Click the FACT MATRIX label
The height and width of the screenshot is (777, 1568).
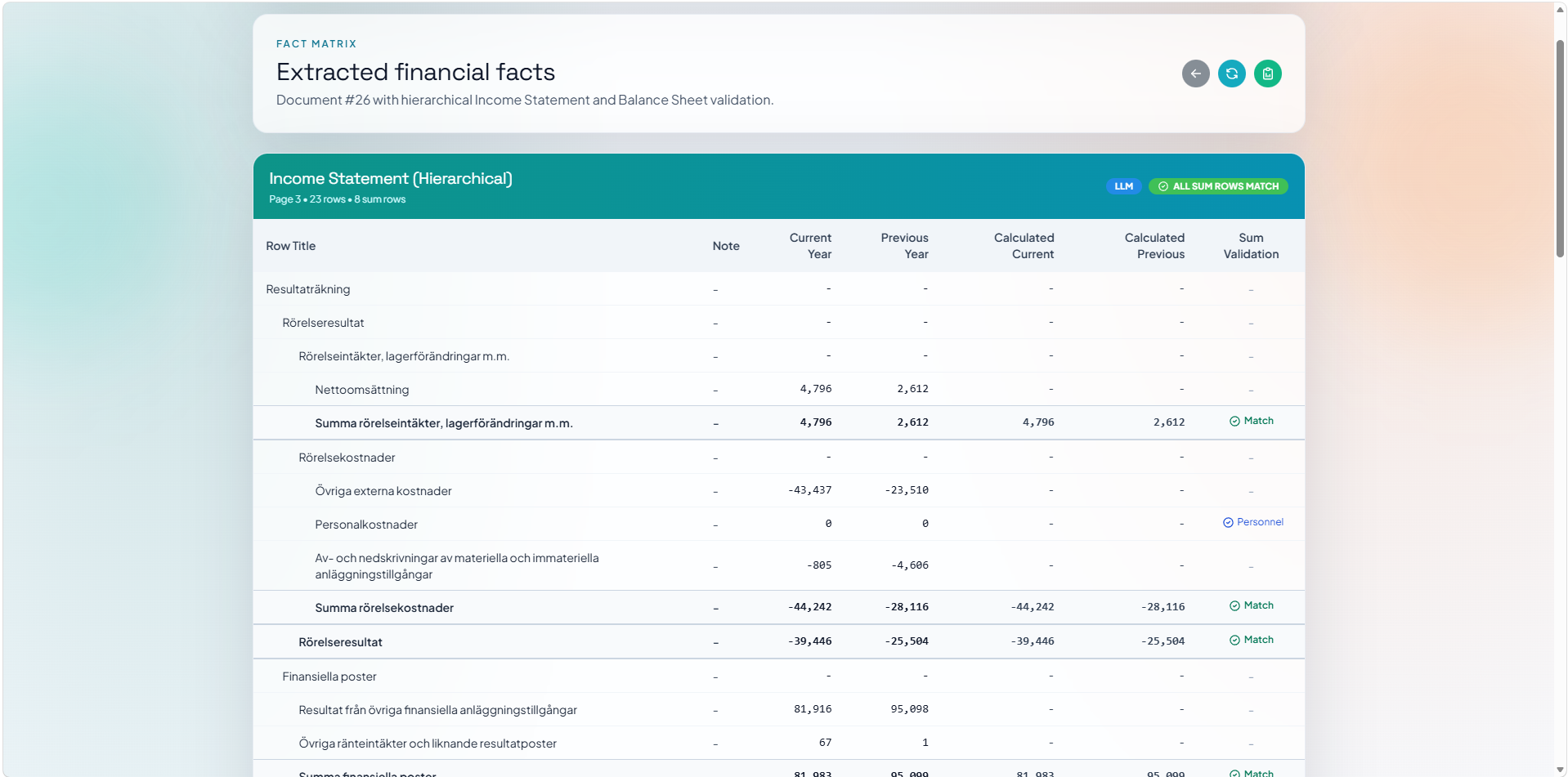[x=316, y=44]
